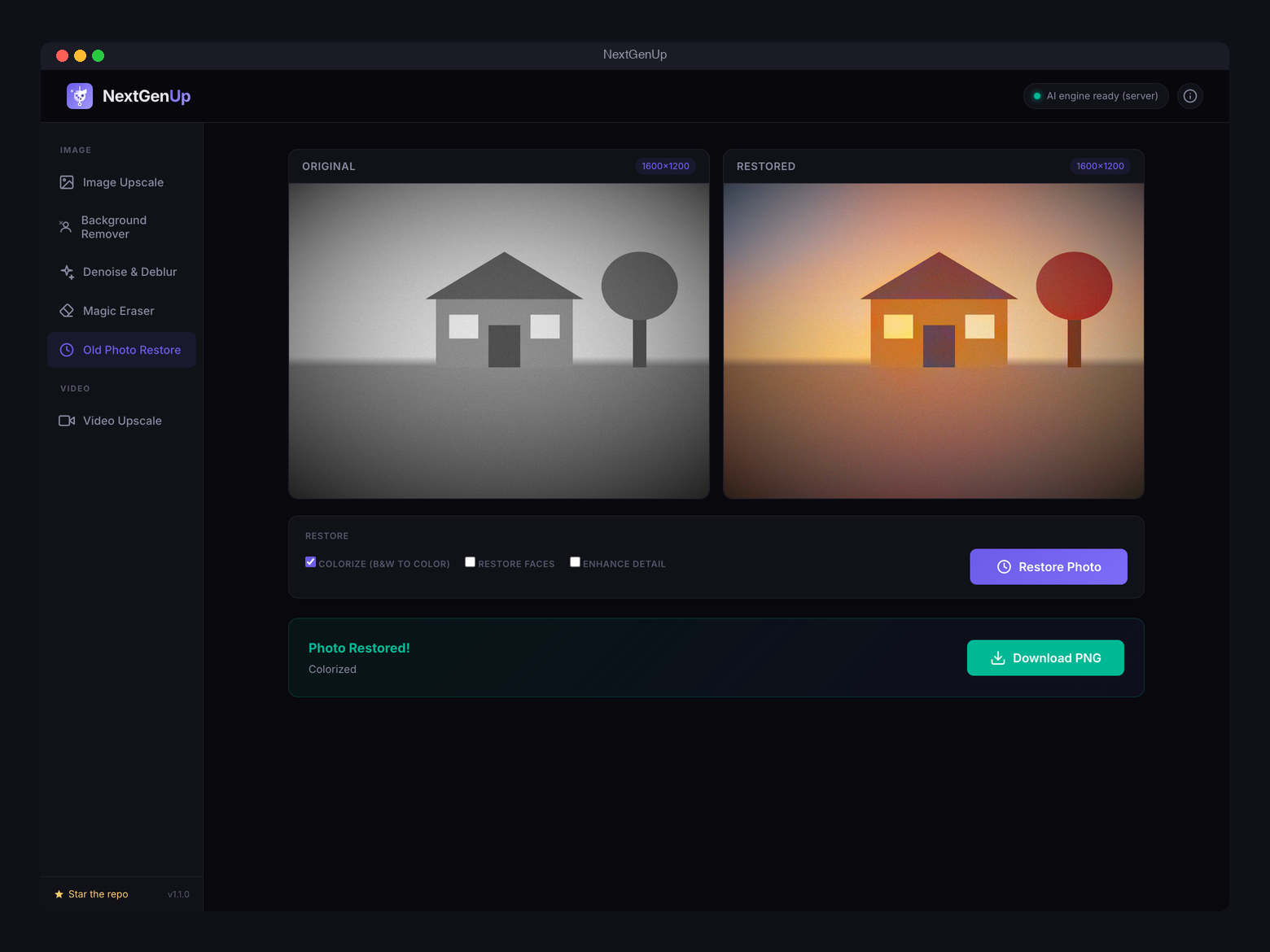1270x952 pixels.
Task: Click the original grayscale photo preview
Action: [x=499, y=341]
